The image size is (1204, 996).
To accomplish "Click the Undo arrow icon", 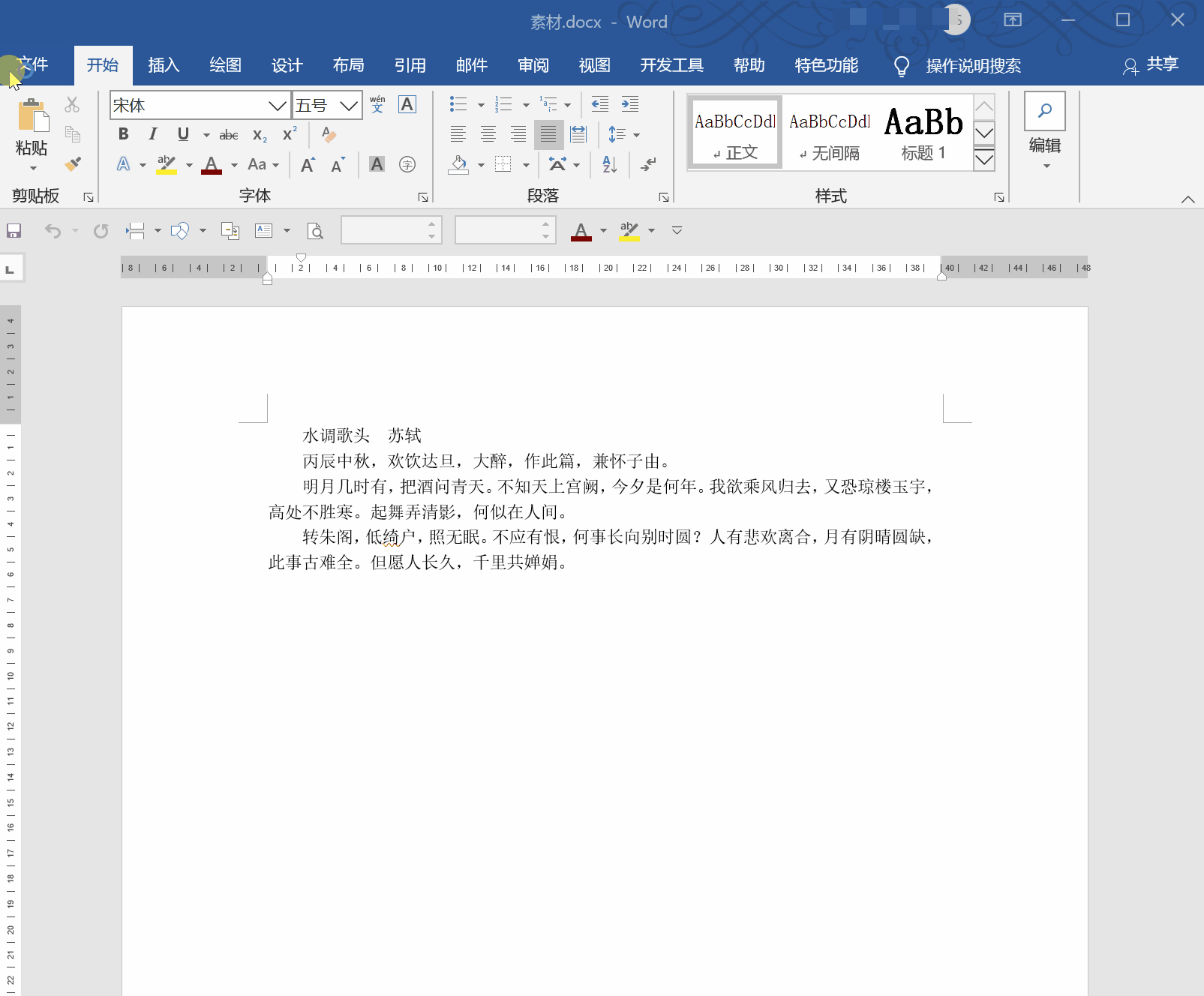I will click(53, 231).
